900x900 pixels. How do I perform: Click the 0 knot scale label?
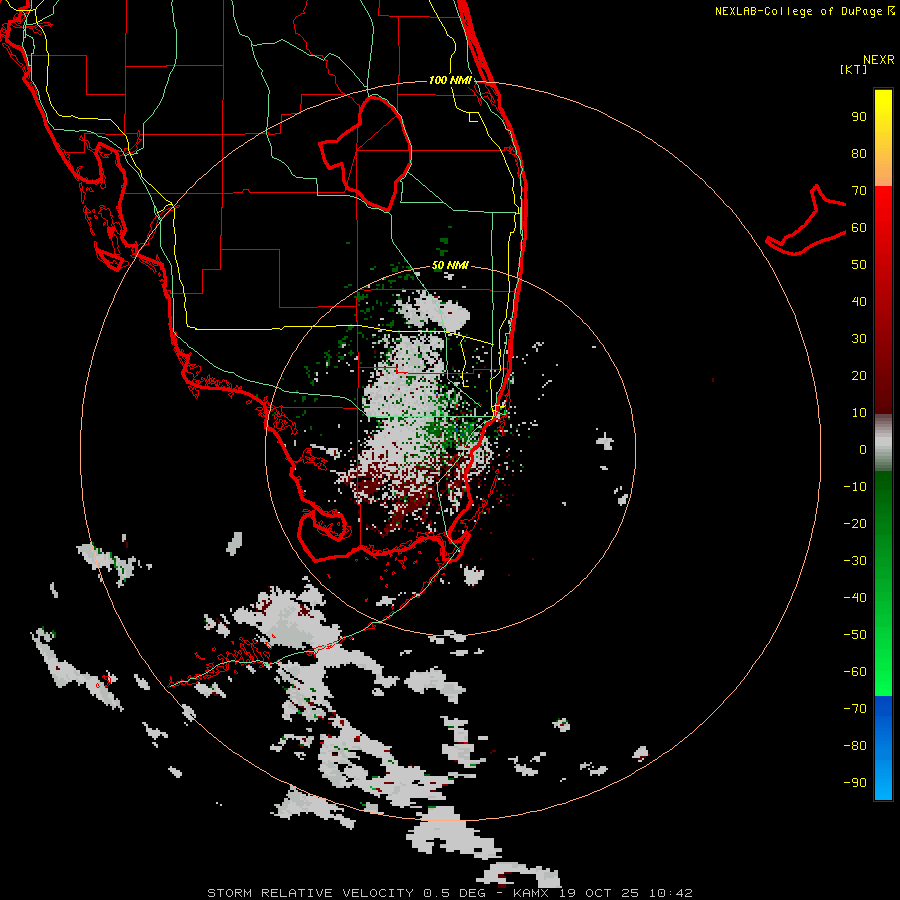[x=863, y=449]
